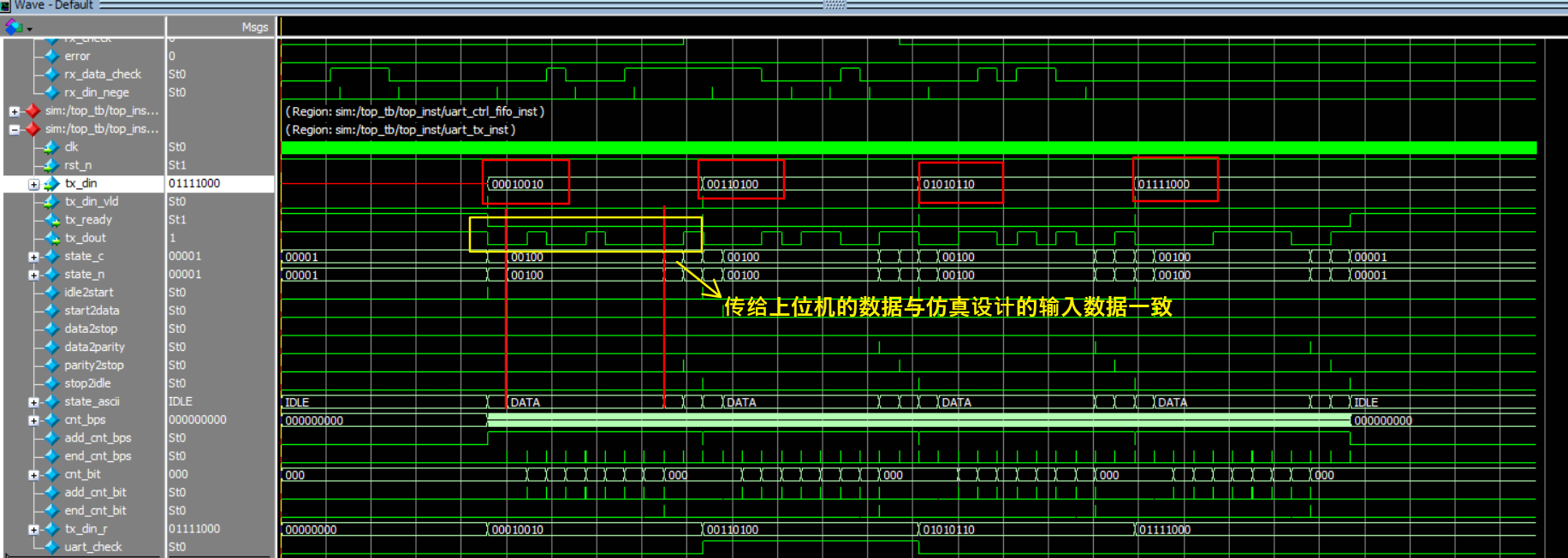The height and width of the screenshot is (558, 1568).
Task: Select the uart_check signal name
Action: pos(93,547)
